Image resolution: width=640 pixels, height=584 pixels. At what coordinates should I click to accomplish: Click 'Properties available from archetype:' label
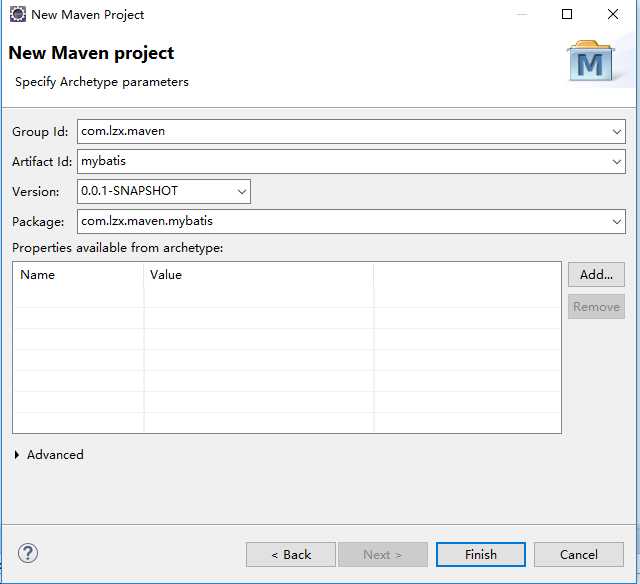pyautogui.click(x=118, y=248)
